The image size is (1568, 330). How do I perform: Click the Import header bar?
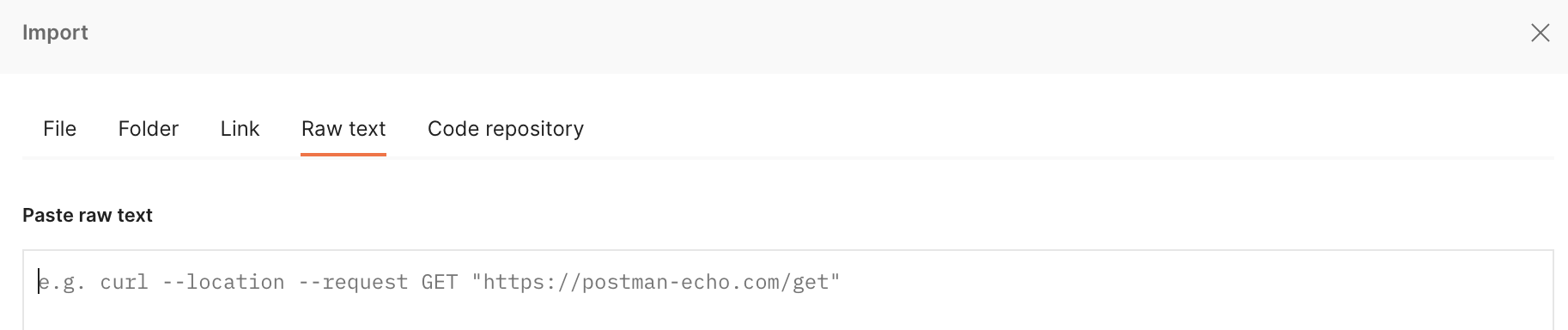click(x=784, y=36)
